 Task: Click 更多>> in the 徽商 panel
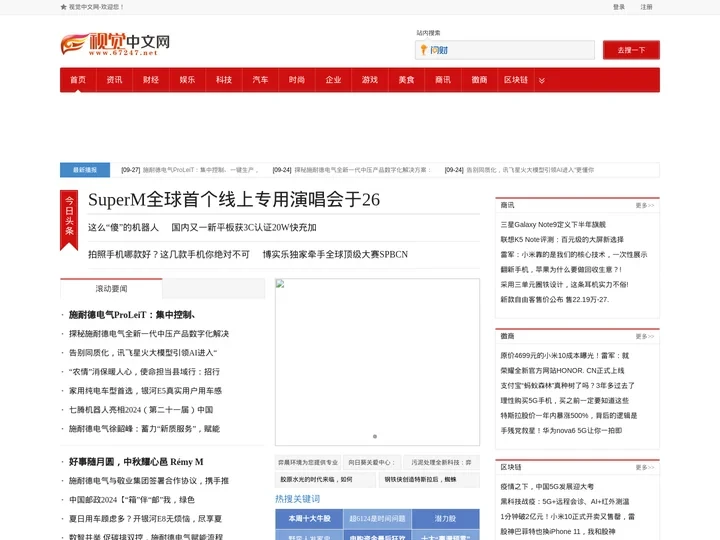(645, 337)
